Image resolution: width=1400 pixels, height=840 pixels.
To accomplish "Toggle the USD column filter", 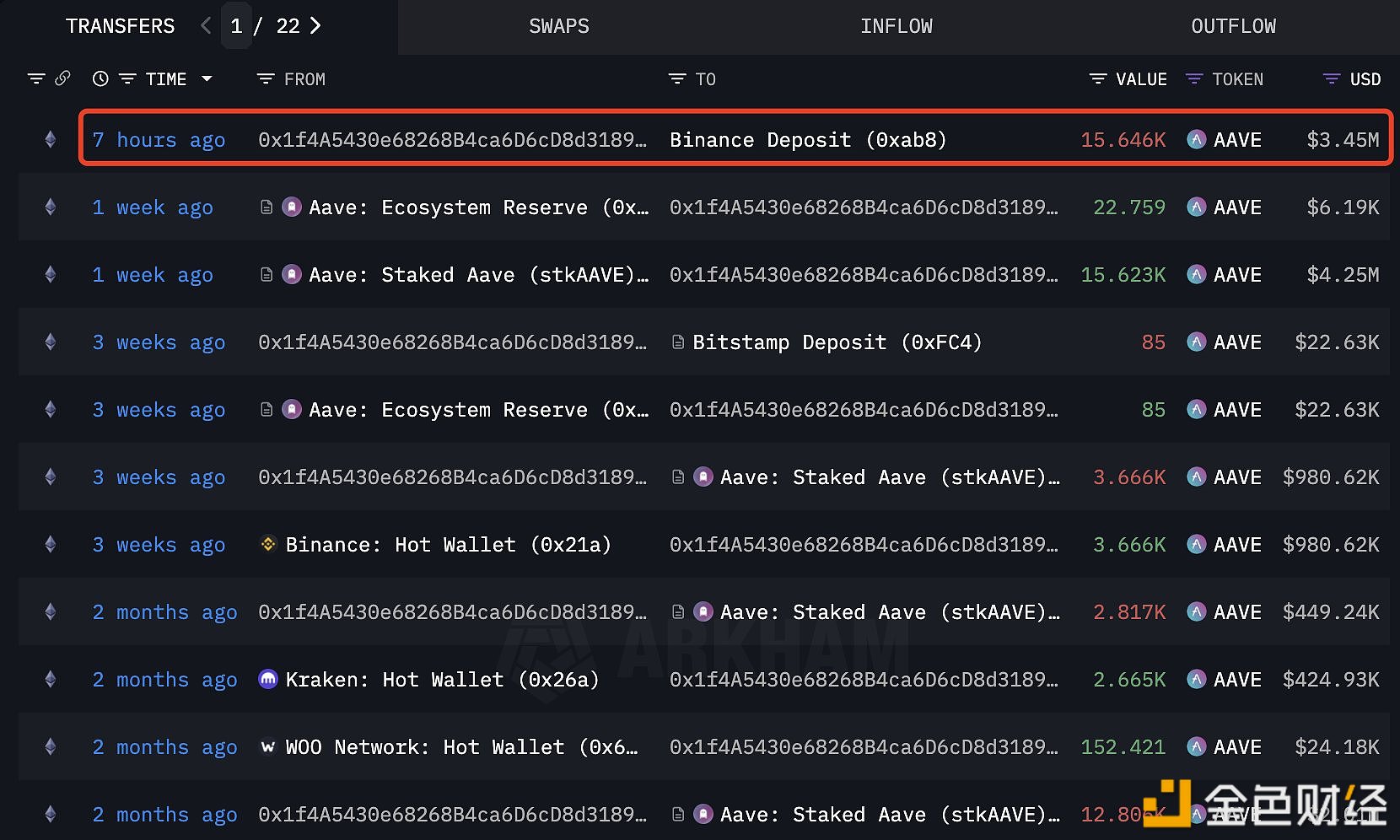I will pos(1332,78).
